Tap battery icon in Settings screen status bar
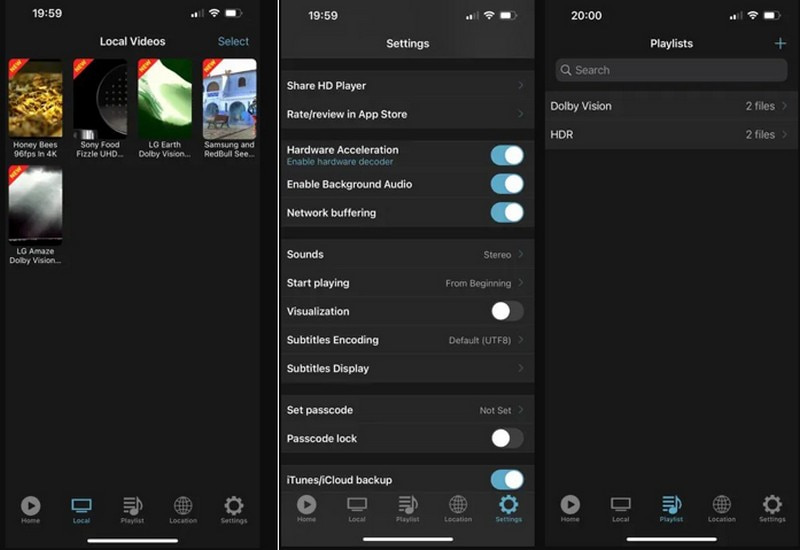 pos(508,15)
